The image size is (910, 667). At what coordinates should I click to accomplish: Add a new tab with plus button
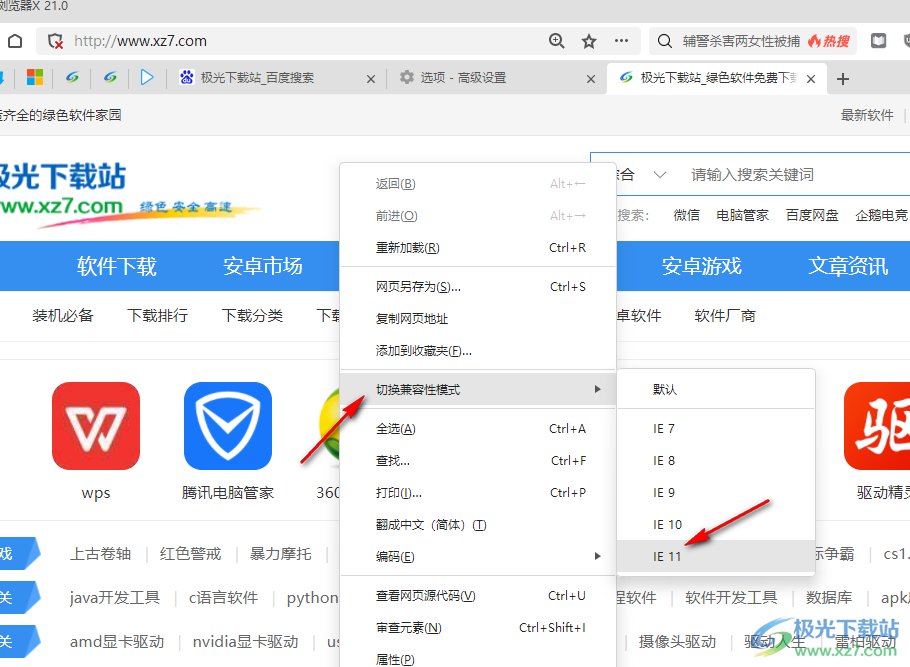(843, 78)
